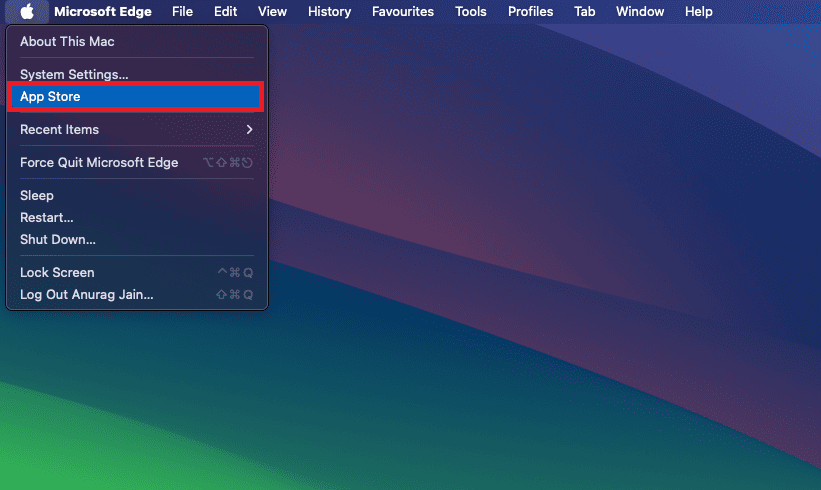Open the Favourites menu
821x490 pixels.
403,12
